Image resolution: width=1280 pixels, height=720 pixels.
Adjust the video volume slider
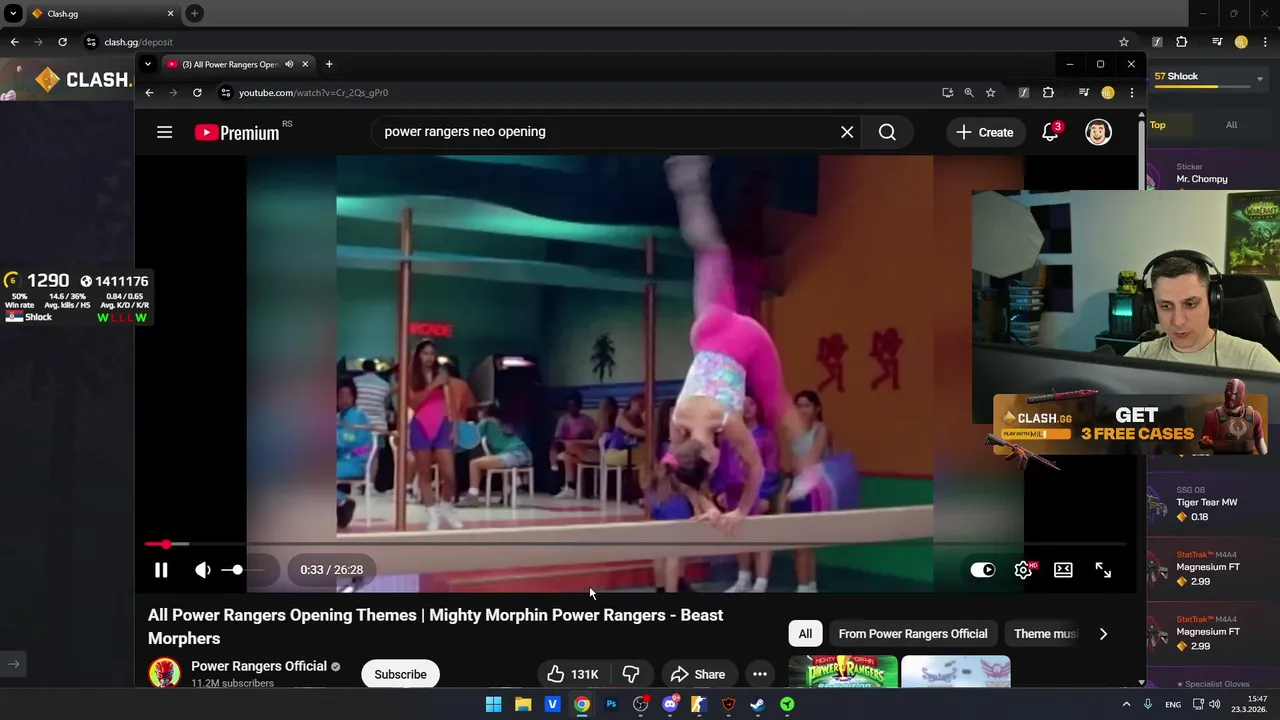click(x=245, y=570)
